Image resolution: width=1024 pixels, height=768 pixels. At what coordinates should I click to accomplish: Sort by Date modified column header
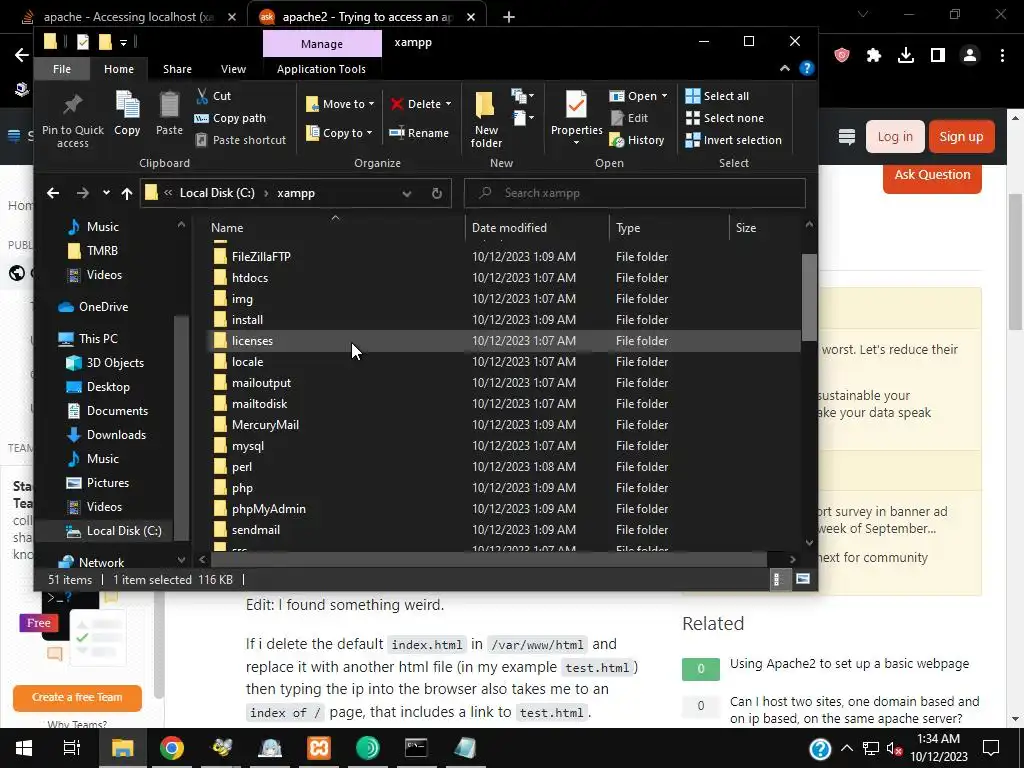(x=537, y=228)
